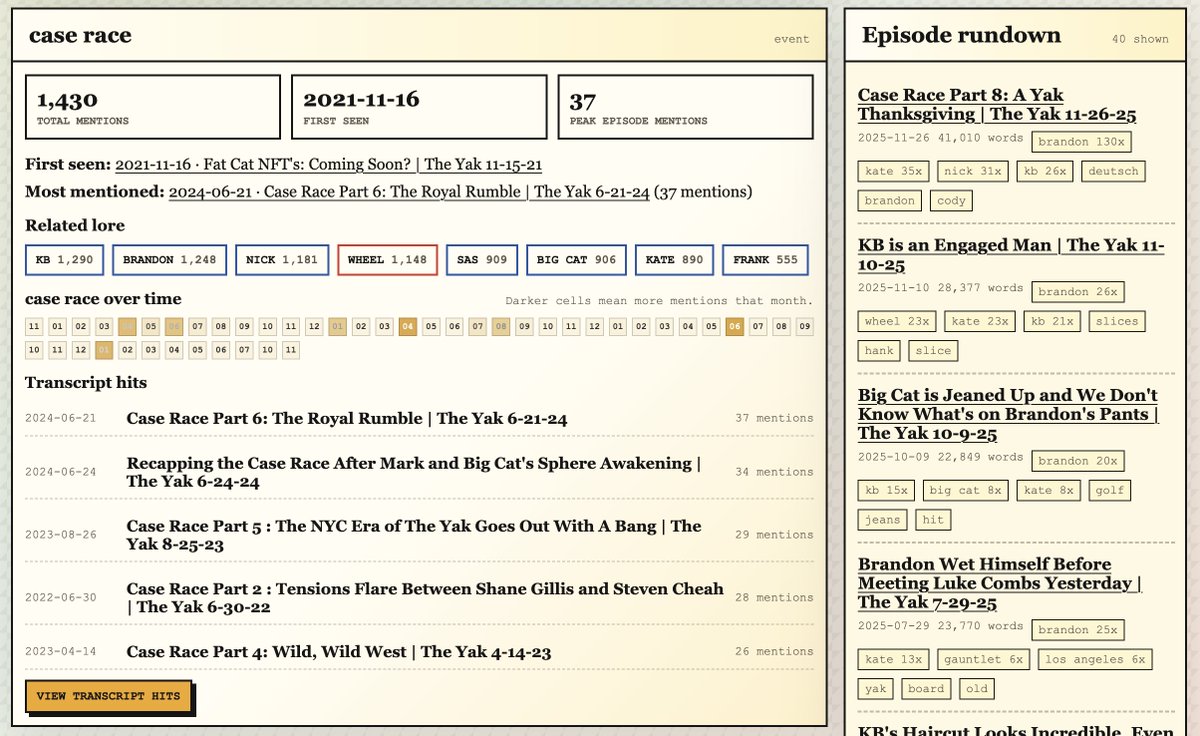Select the FRANK 555 related lore chip
The image size is (1200, 736).
(x=765, y=260)
